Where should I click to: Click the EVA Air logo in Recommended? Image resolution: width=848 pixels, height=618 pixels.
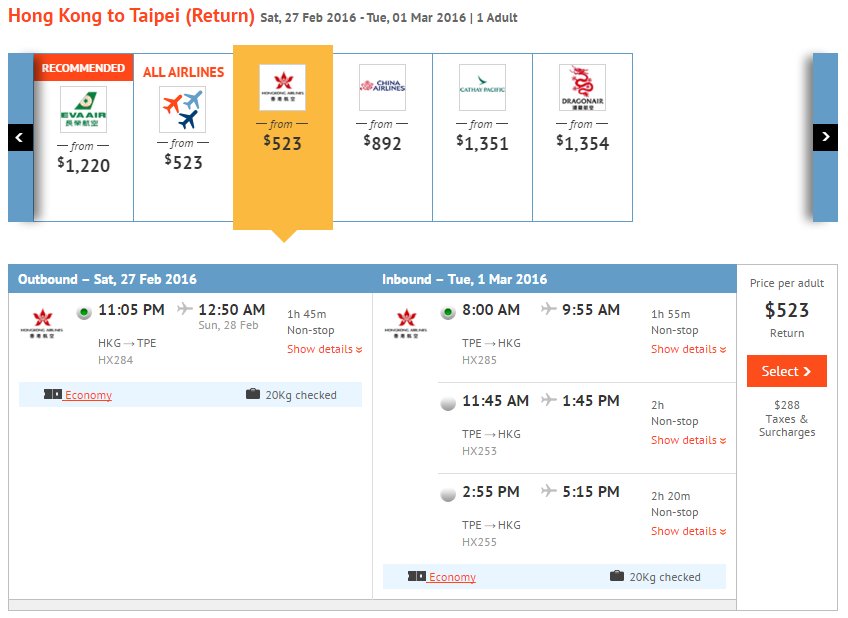coord(83,109)
